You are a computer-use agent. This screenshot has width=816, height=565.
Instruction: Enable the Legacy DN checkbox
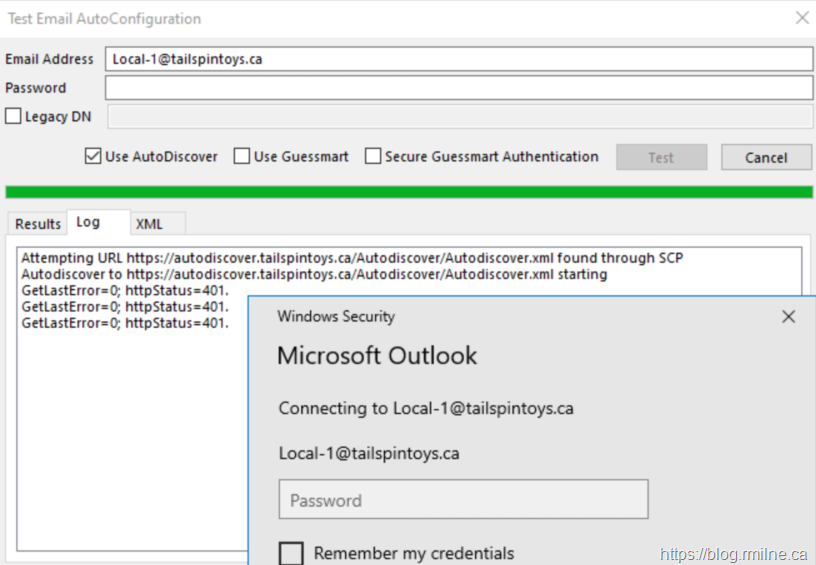13,117
